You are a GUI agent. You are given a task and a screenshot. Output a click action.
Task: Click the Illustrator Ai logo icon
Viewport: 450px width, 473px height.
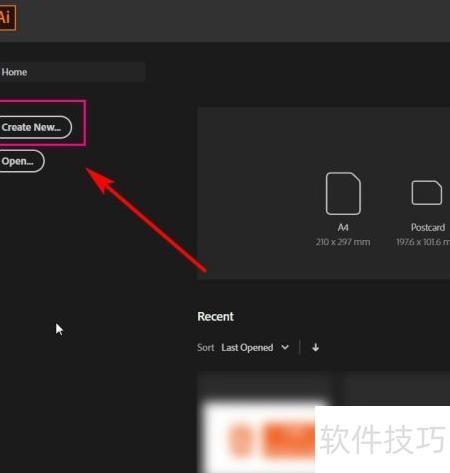tap(7, 17)
